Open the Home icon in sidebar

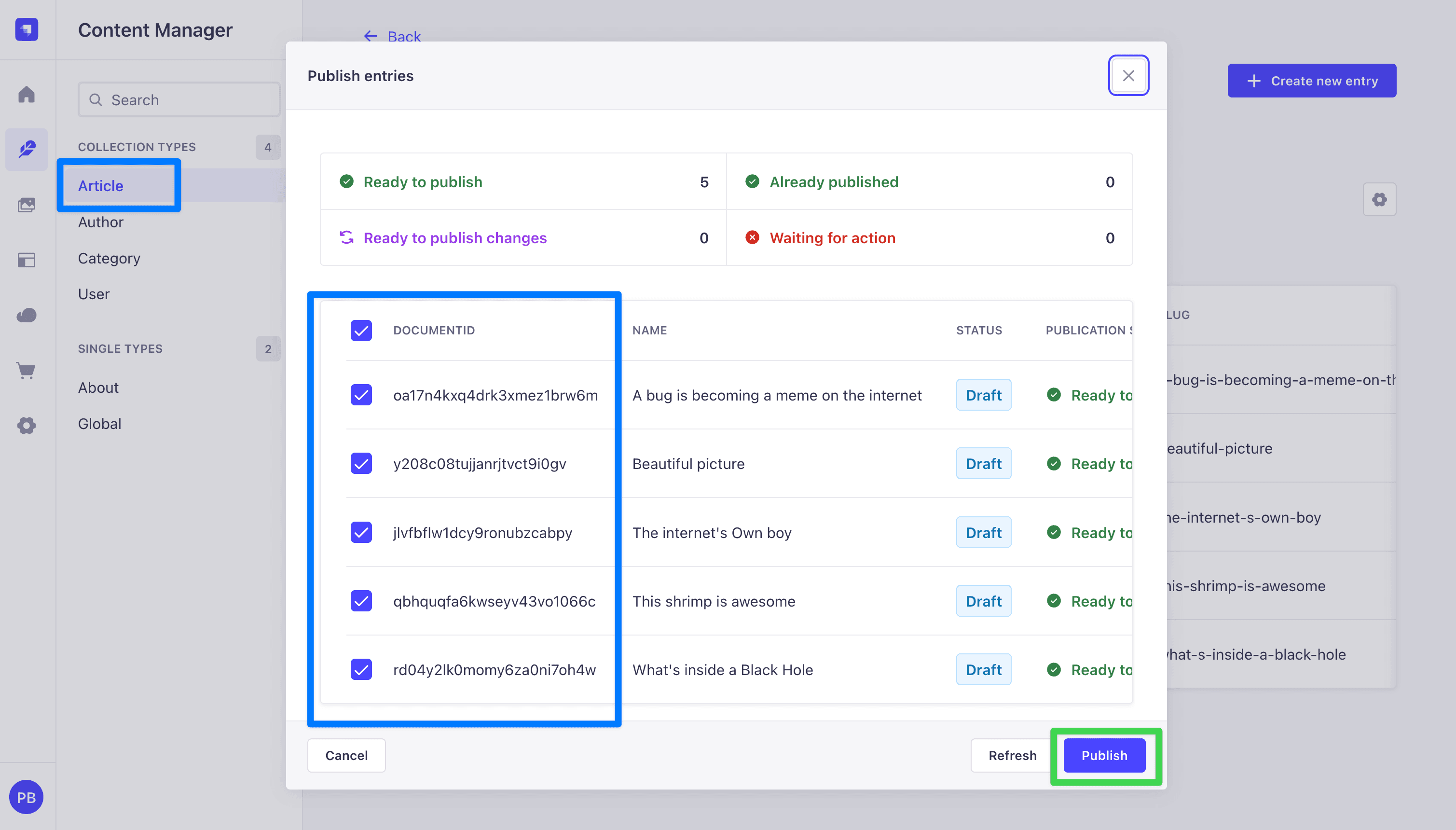tap(26, 94)
